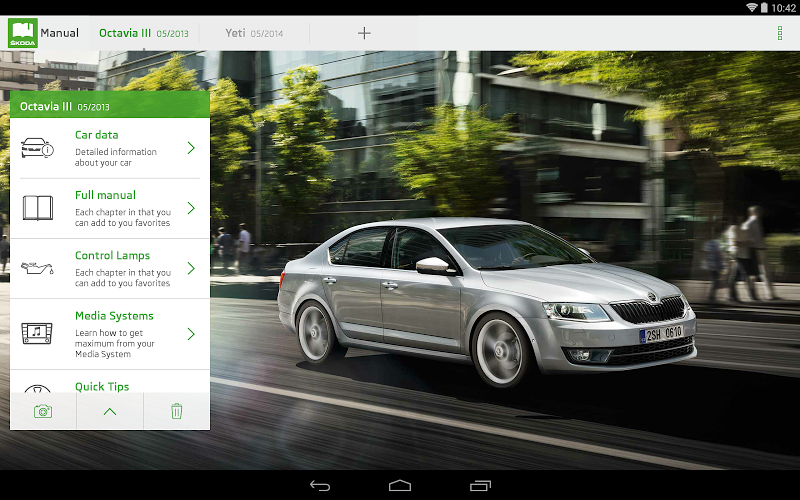Tap the battery status icon
The image size is (800, 500).
coord(764,7)
